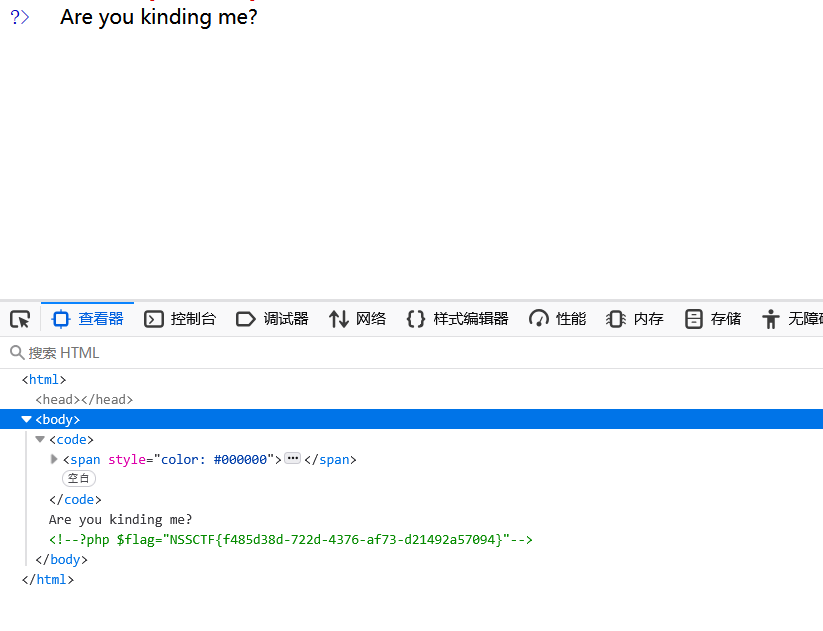
Task: Click the page text 'Are you kinding me?'
Action: [x=159, y=17]
